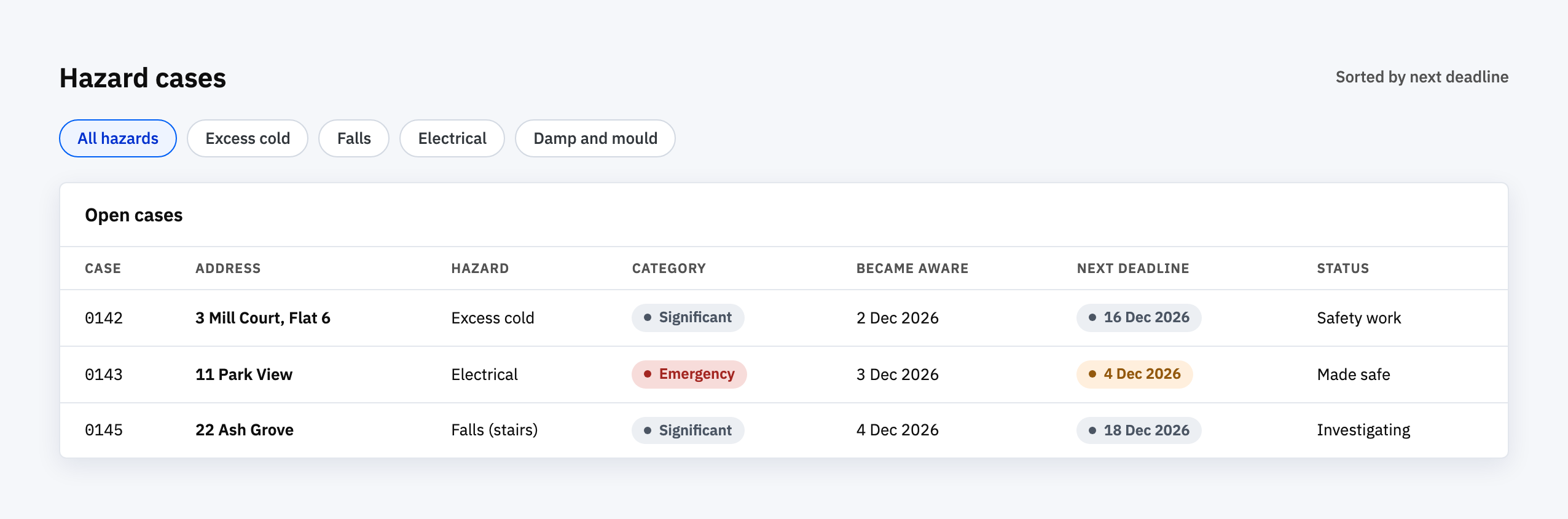Viewport: 1568px width, 519px height.
Task: Filter cases by Falls
Action: (354, 138)
